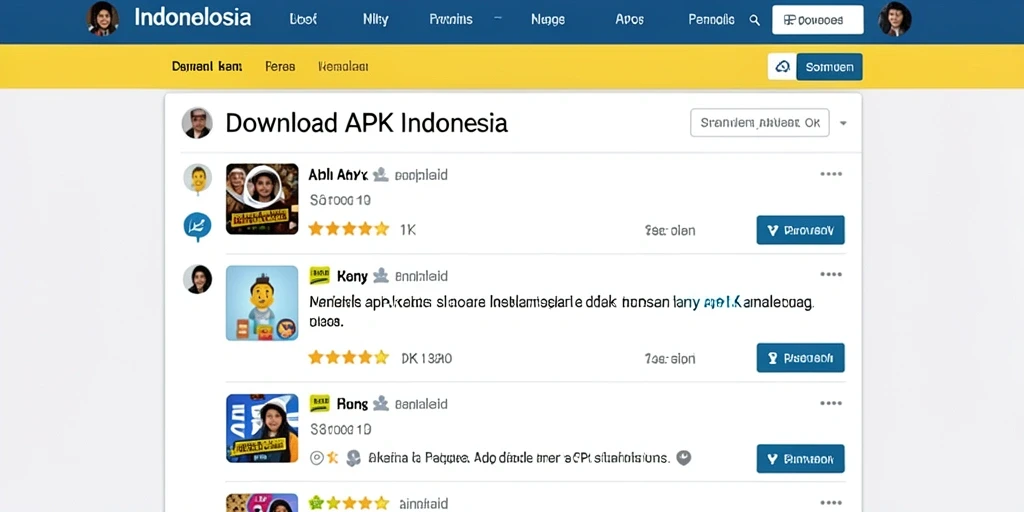1024x512 pixels.
Task: Open three-dots menu for Keny row
Action: tap(831, 274)
